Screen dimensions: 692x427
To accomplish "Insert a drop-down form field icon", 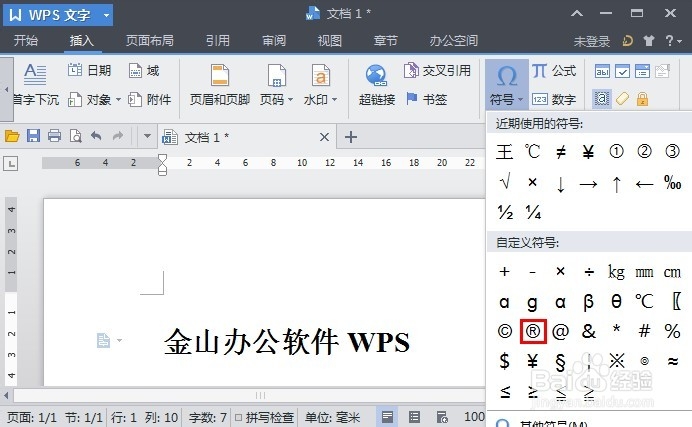I will click(642, 71).
